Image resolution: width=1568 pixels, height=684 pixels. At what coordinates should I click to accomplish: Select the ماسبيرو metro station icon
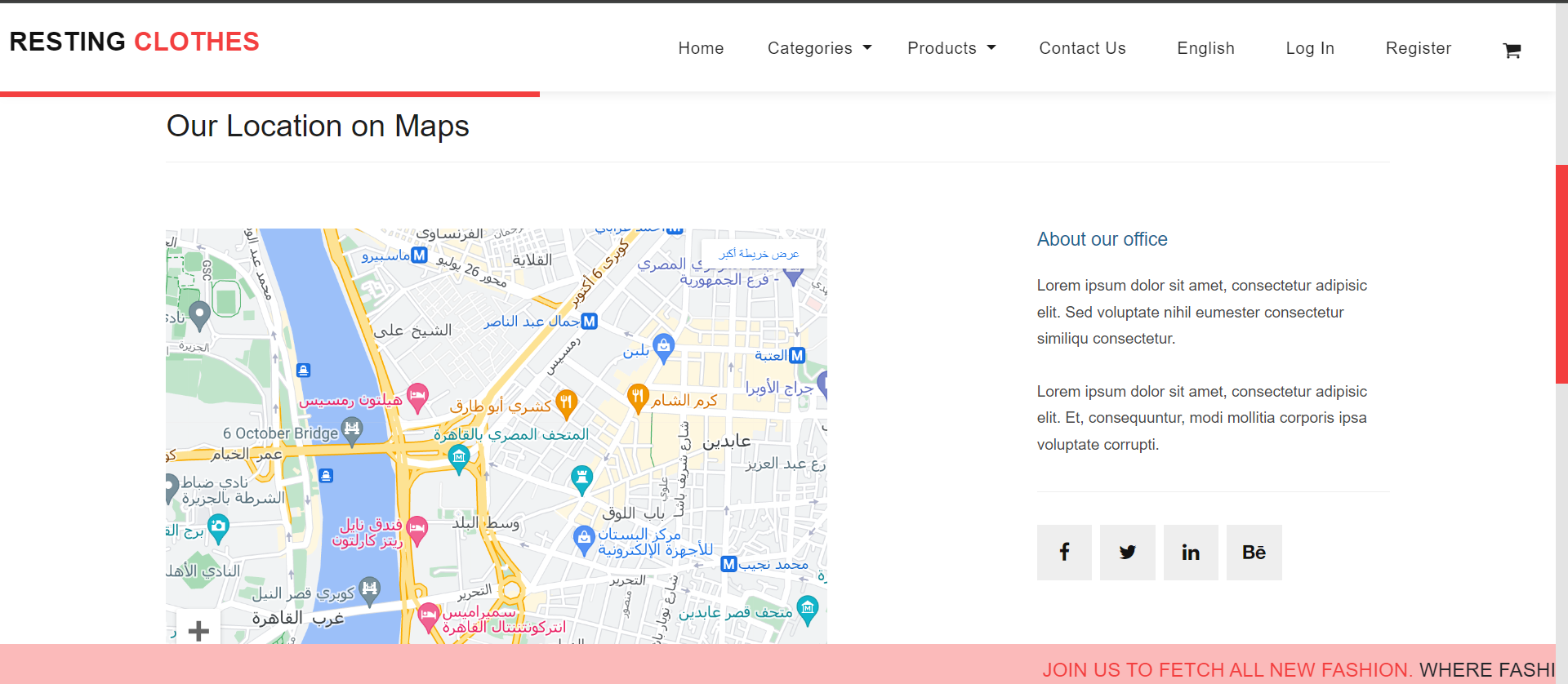point(419,255)
